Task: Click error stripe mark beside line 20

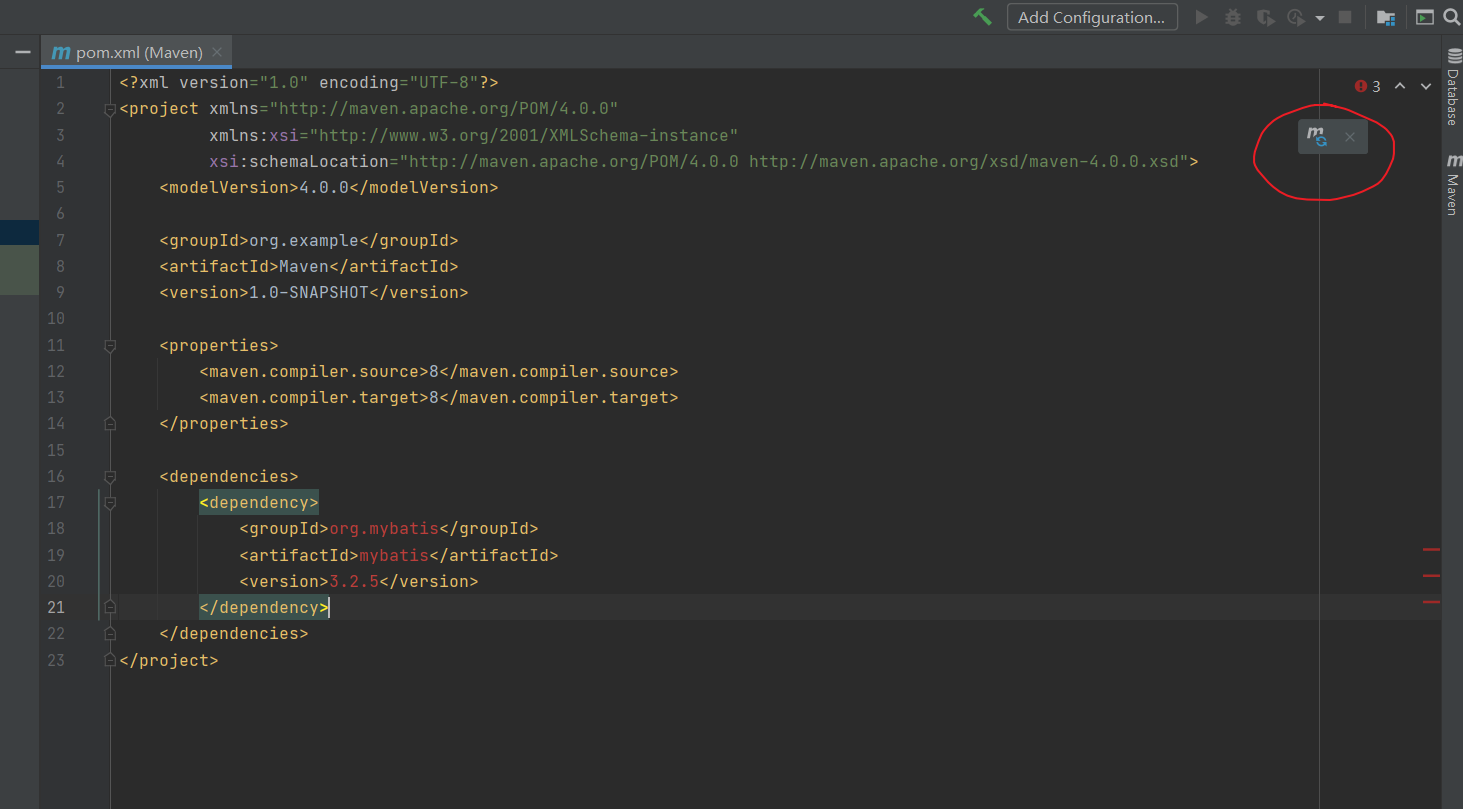Action: pyautogui.click(x=1431, y=576)
